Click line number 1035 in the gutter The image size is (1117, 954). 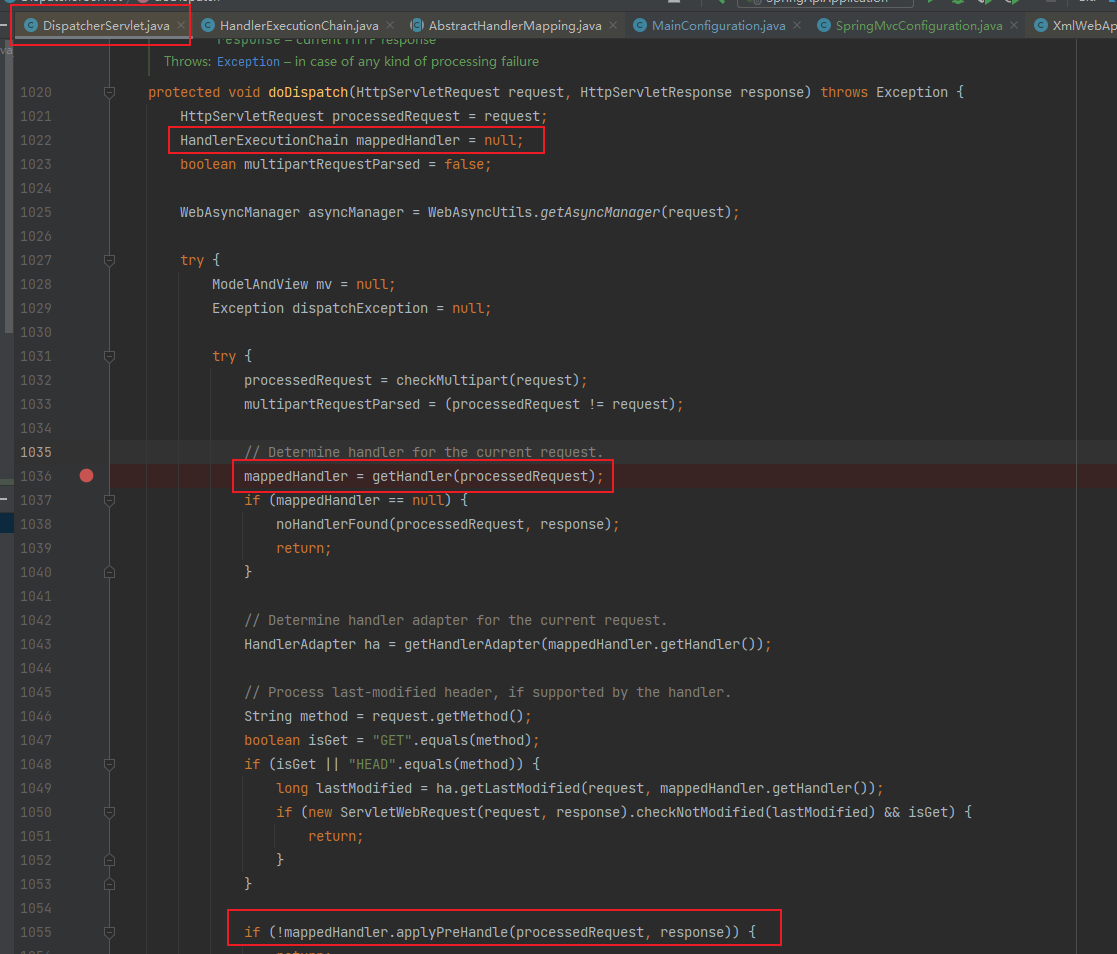click(36, 452)
